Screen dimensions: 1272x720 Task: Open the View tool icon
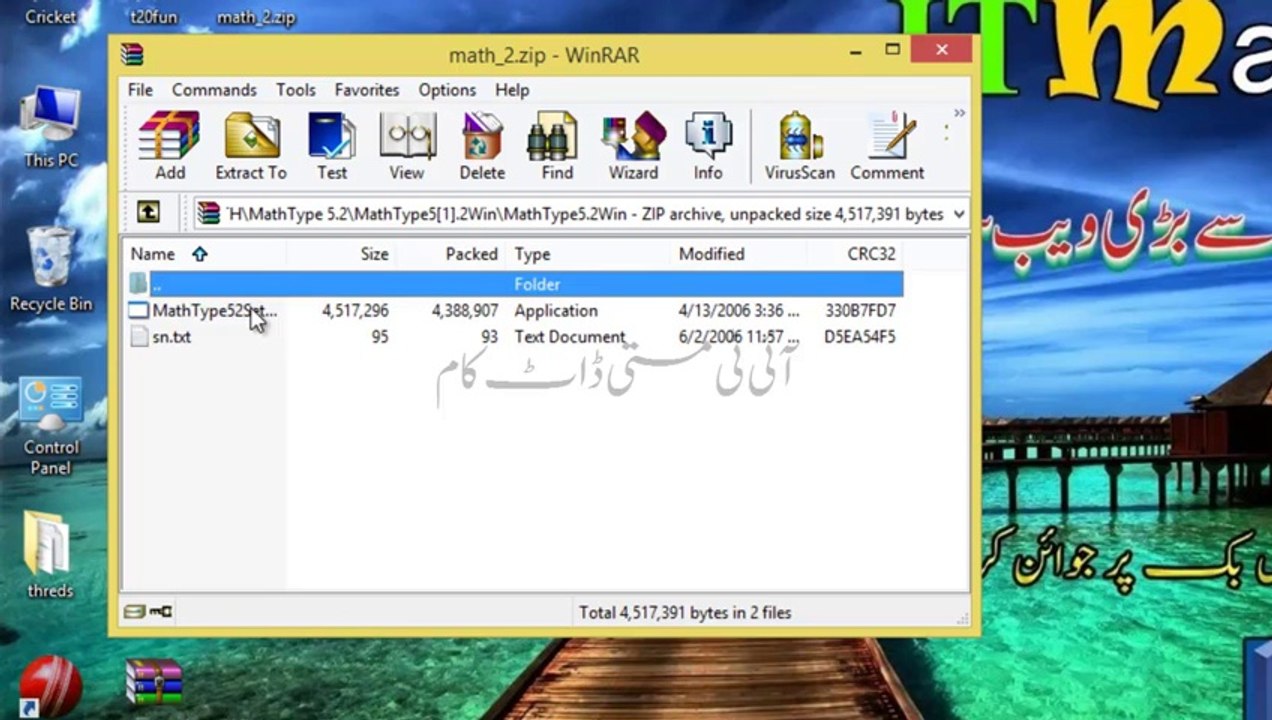coord(407,146)
